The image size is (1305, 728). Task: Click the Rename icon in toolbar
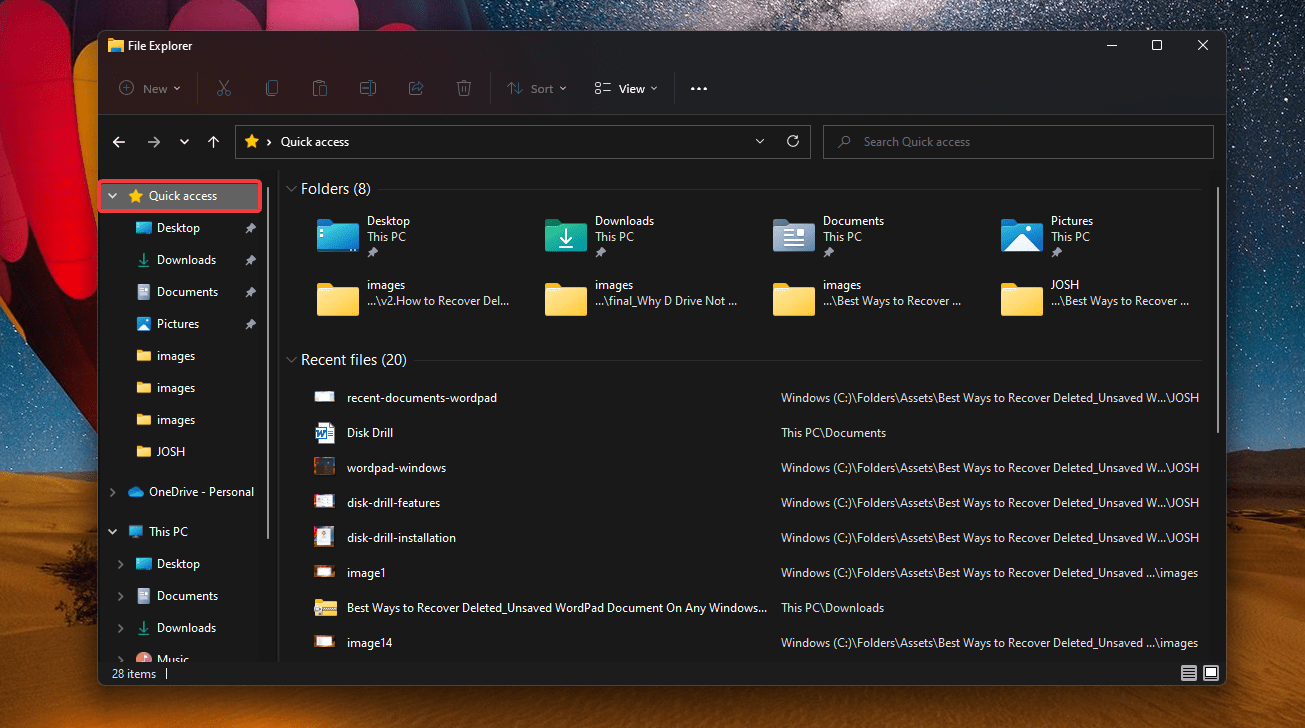coord(368,88)
